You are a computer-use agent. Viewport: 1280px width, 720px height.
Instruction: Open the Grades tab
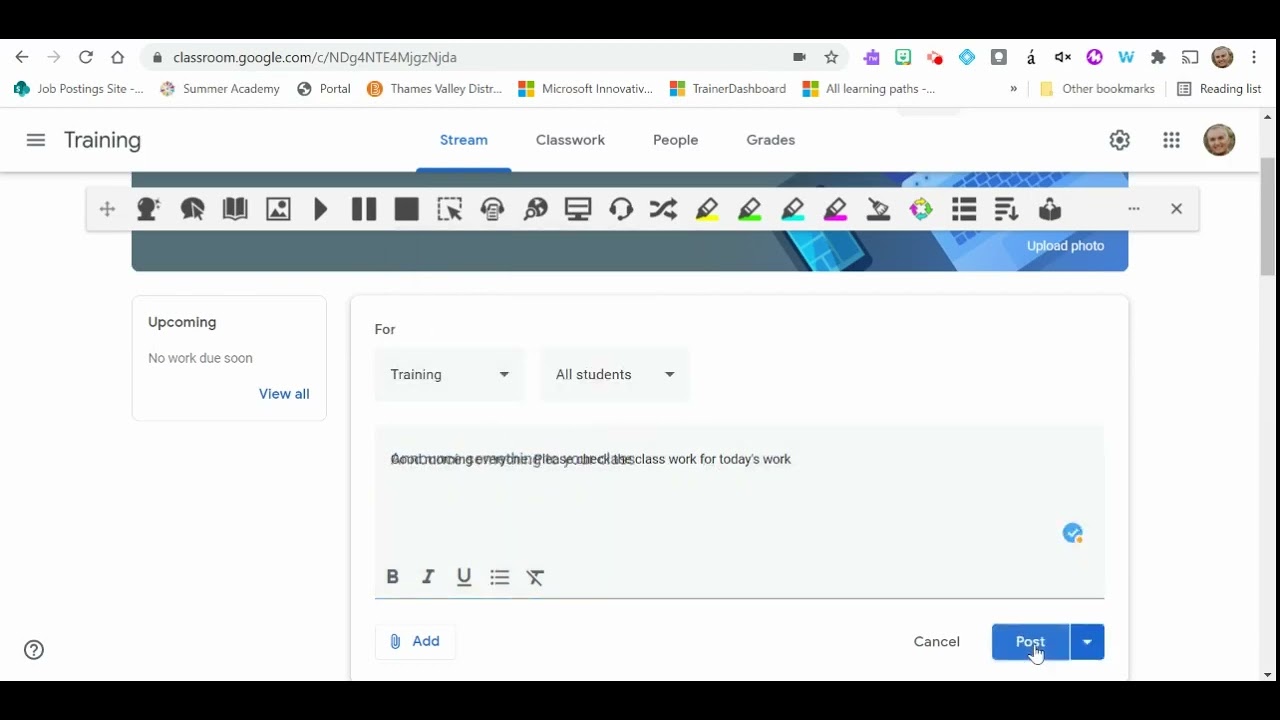click(770, 140)
